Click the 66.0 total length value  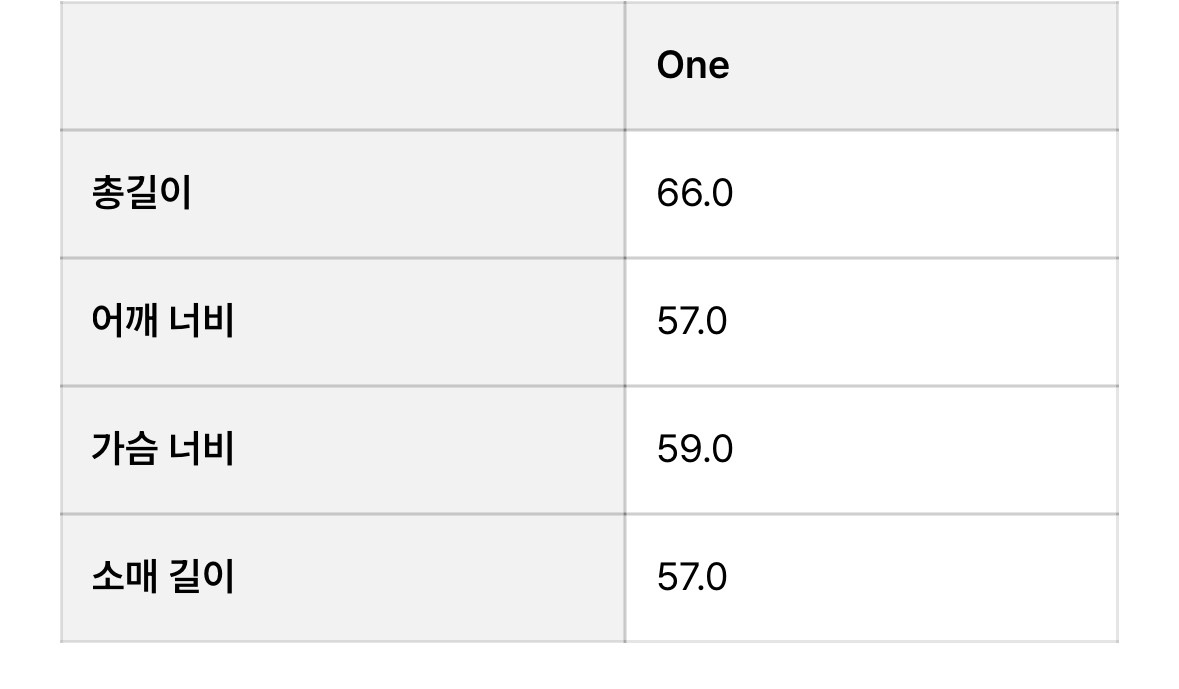coord(694,193)
